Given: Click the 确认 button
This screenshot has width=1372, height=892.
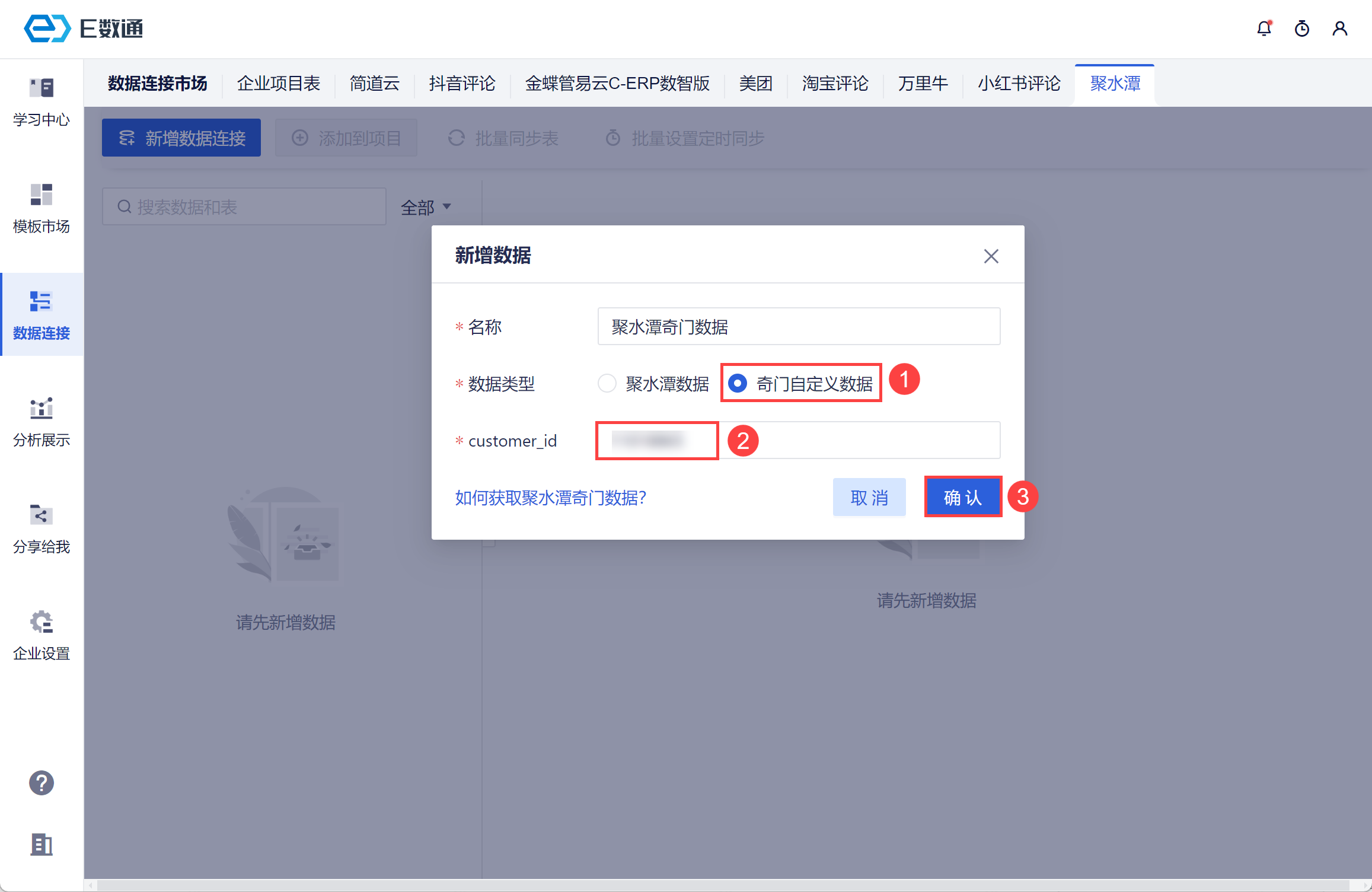Looking at the screenshot, I should pyautogui.click(x=963, y=497).
